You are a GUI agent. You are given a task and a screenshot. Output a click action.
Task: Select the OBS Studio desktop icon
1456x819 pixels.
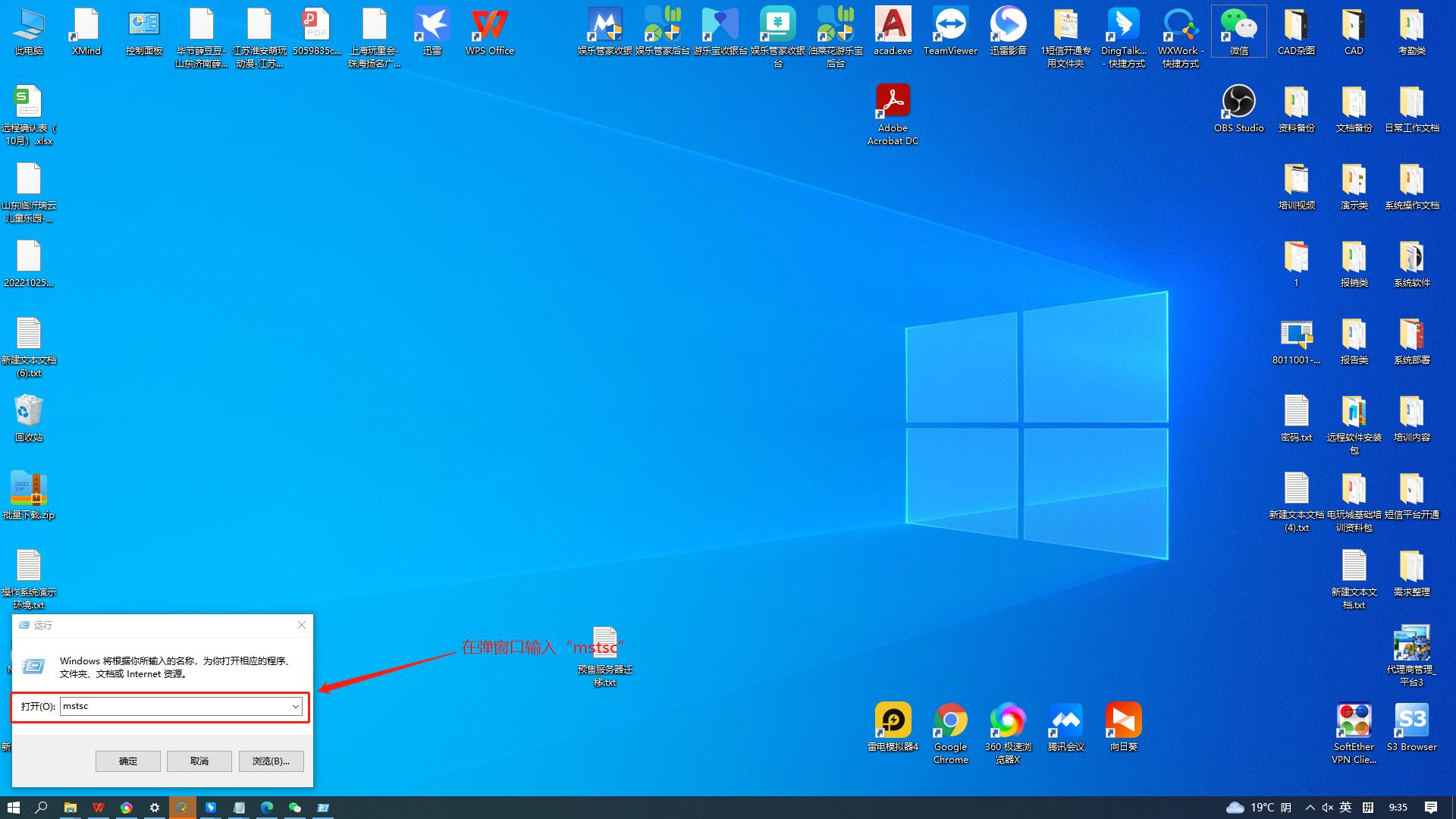pyautogui.click(x=1239, y=110)
